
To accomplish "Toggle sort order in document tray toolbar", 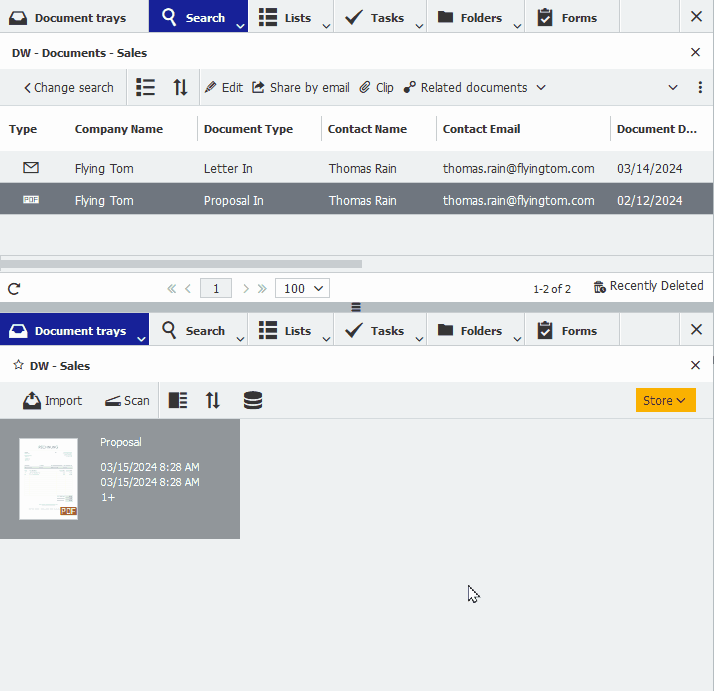I will click(x=213, y=400).
